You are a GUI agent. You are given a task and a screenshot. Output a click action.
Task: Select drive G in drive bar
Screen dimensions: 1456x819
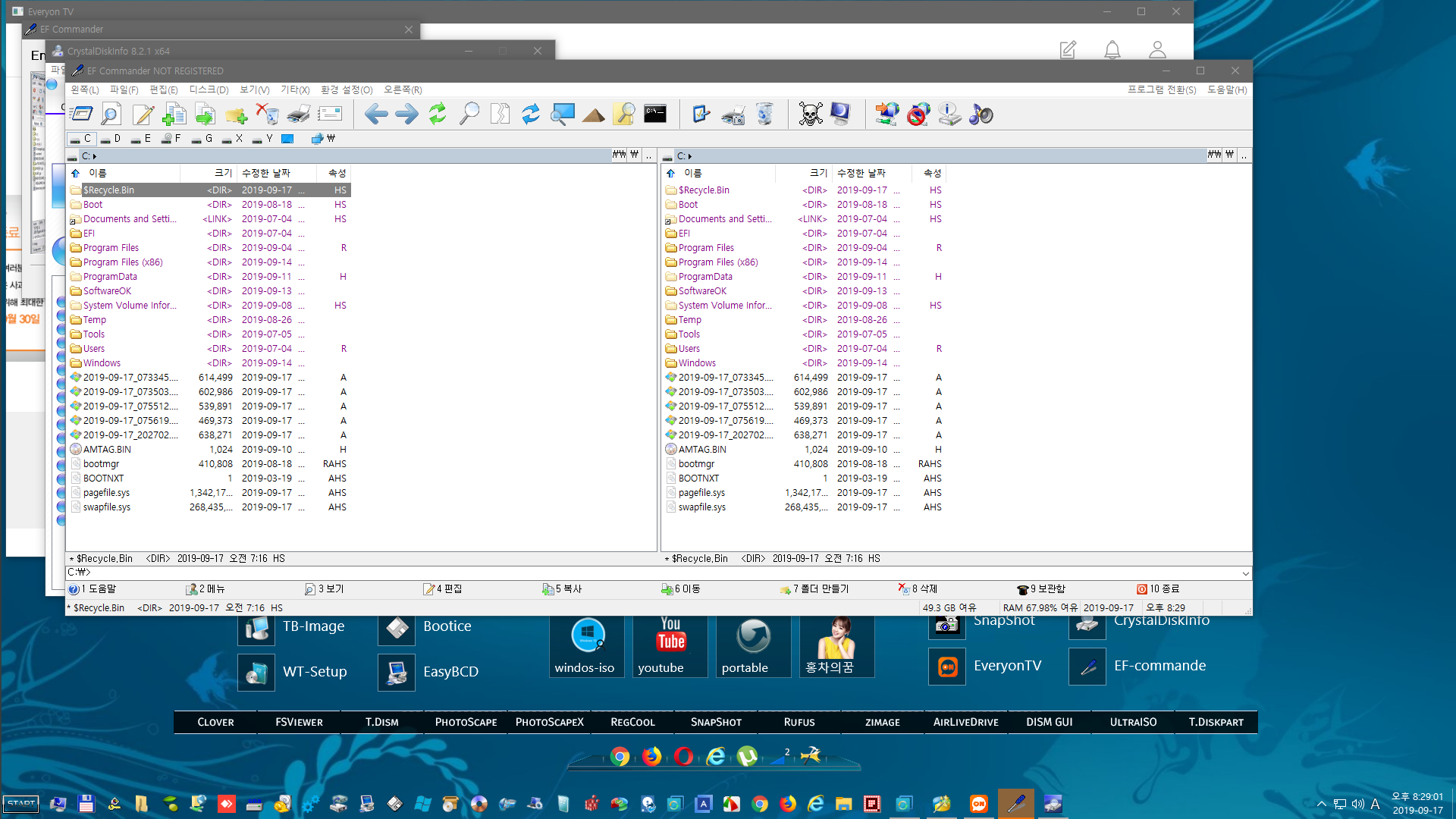(202, 139)
